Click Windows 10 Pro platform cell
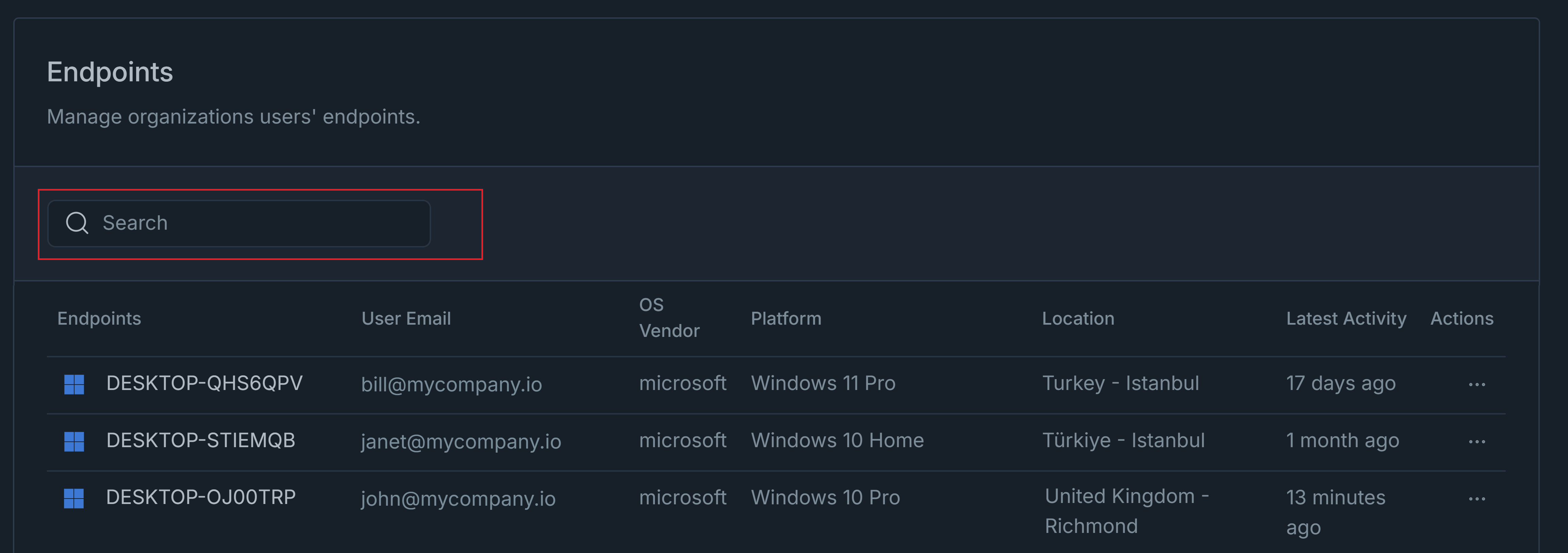Viewport: 1568px width, 553px height. click(825, 498)
